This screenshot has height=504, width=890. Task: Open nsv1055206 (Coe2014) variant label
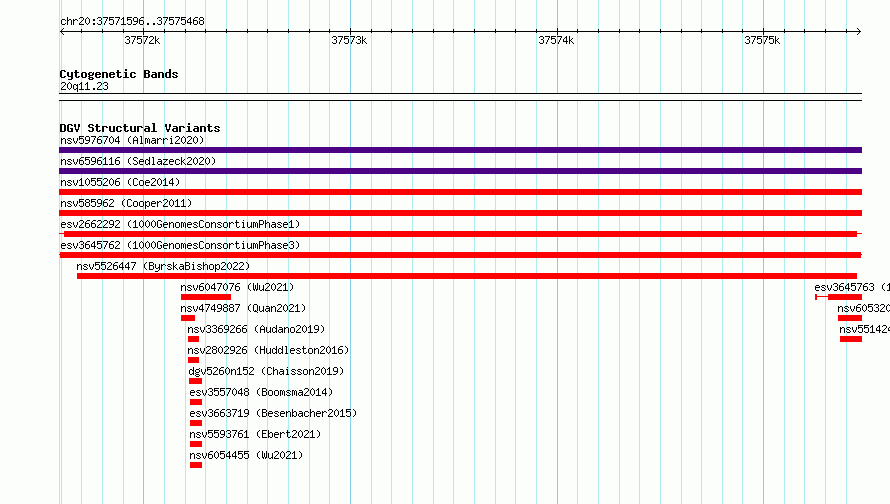(x=120, y=182)
